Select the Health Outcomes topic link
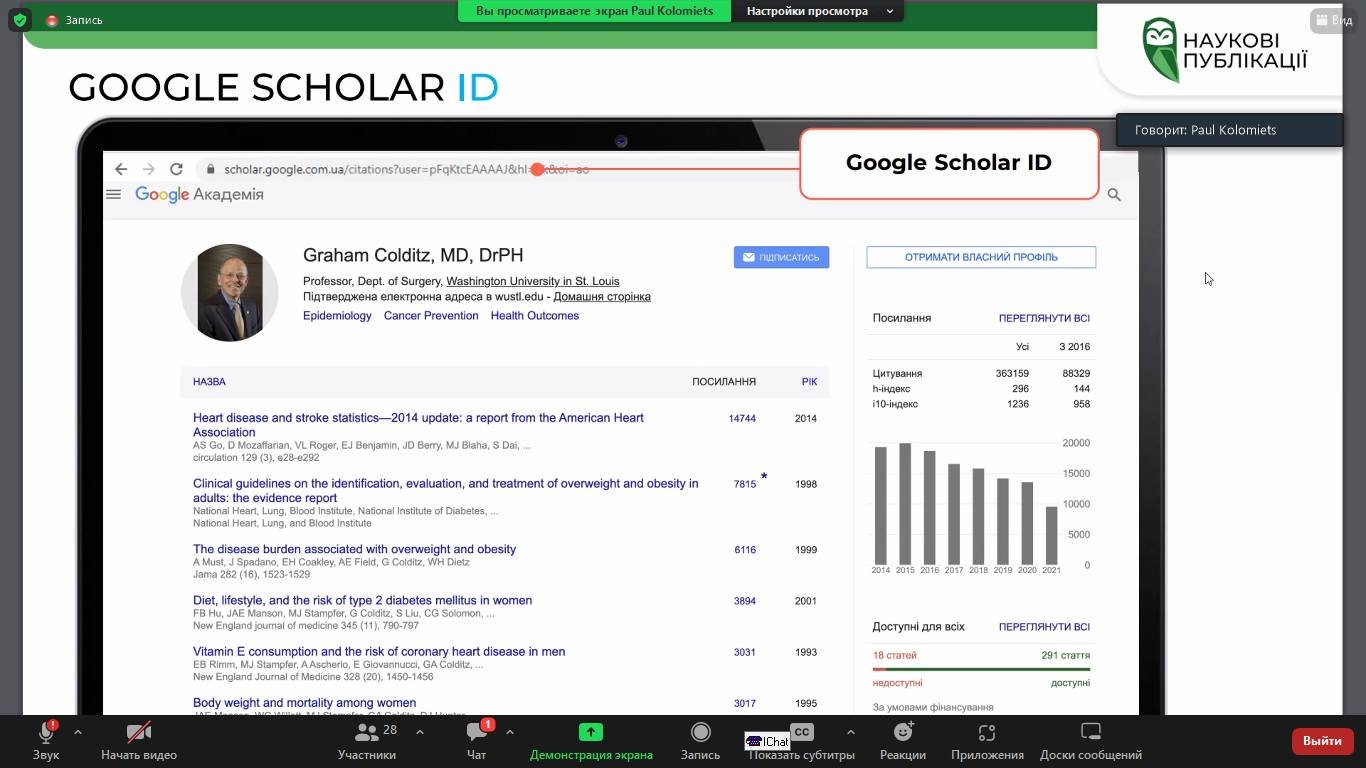This screenshot has height=768, width=1366. [x=534, y=315]
